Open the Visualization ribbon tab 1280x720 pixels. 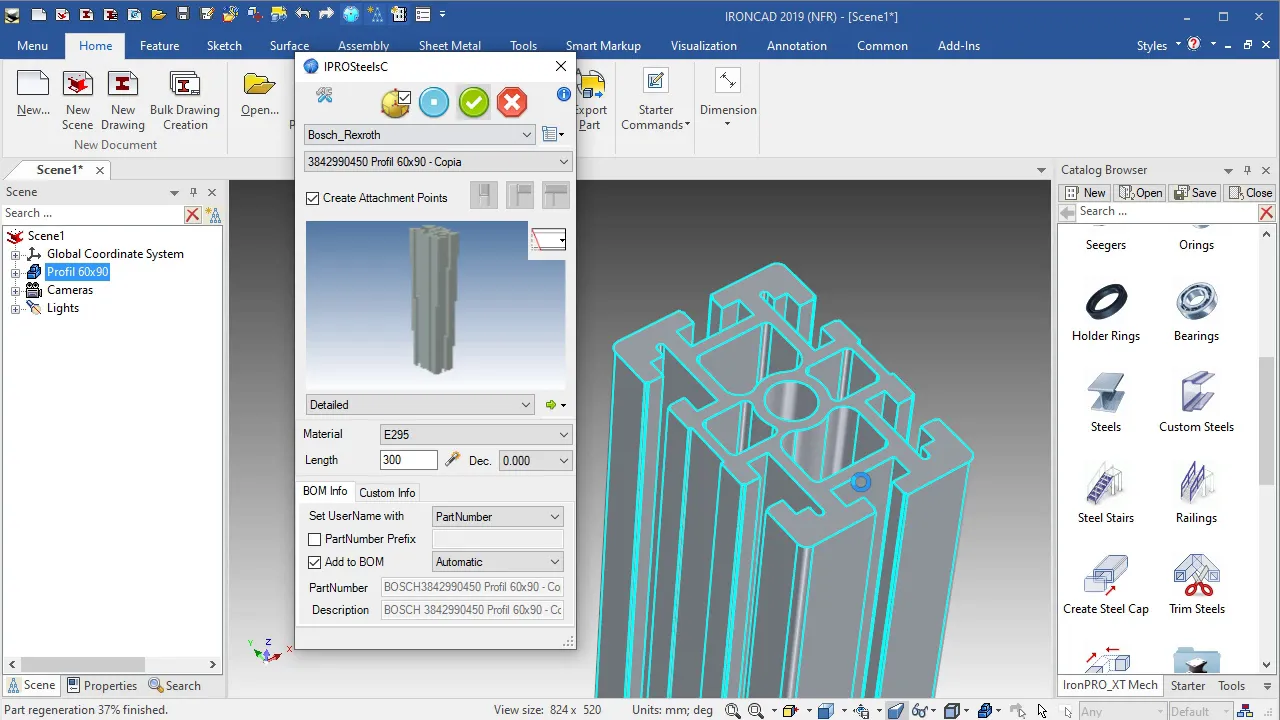(704, 46)
